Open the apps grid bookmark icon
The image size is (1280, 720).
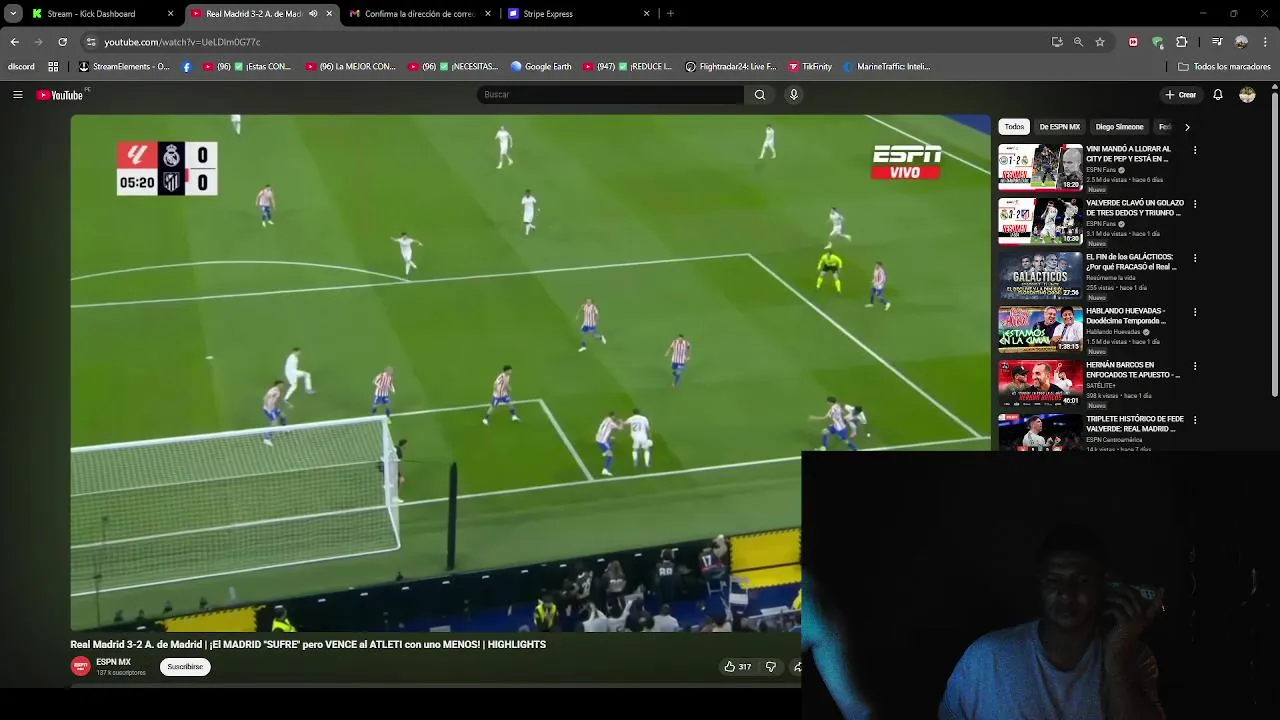pos(53,67)
